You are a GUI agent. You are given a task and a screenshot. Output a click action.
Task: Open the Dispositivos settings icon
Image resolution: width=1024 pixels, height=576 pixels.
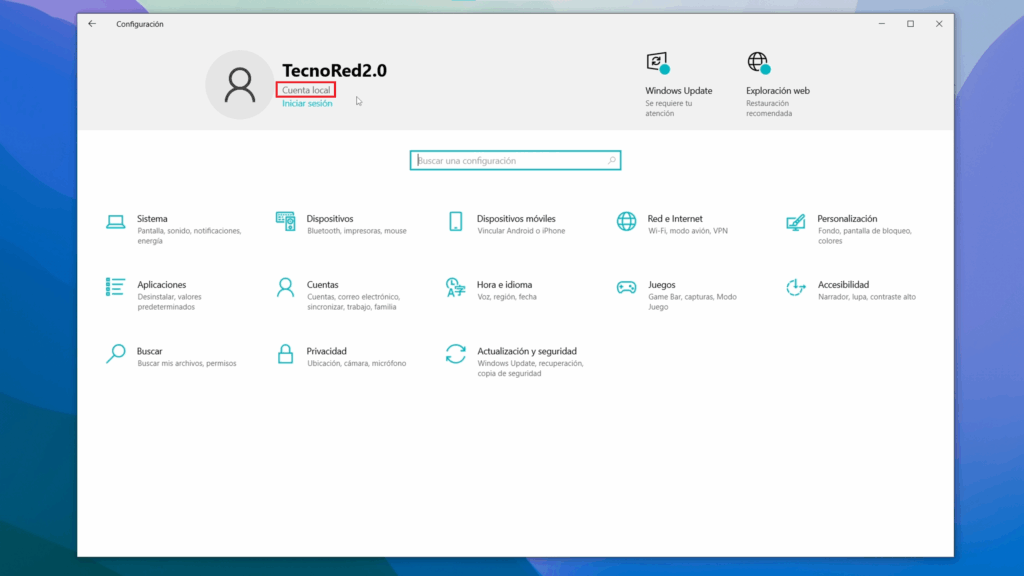285,222
